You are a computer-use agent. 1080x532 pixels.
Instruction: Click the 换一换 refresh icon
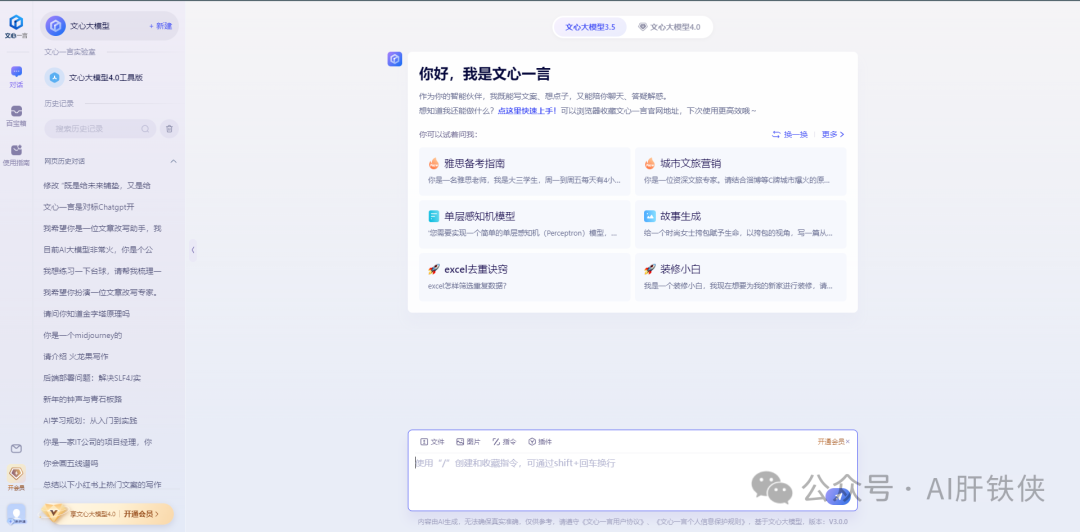776,134
